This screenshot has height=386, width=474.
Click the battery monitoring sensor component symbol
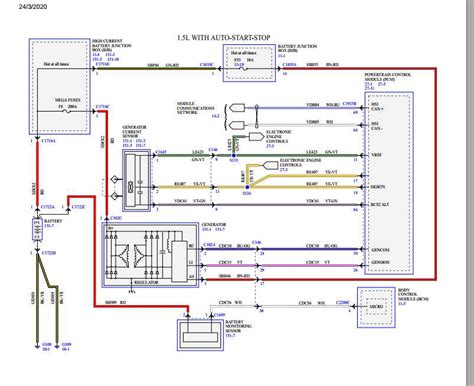tap(200, 335)
